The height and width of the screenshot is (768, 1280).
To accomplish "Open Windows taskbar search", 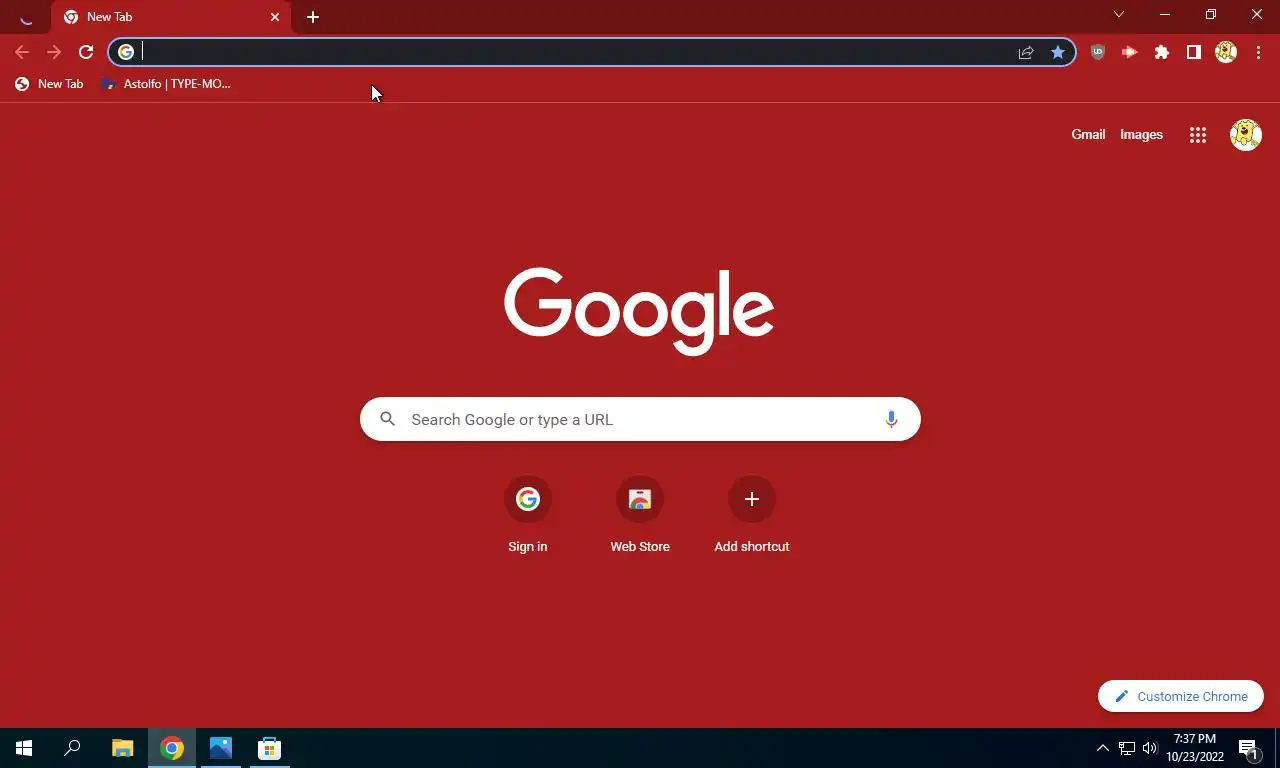I will pyautogui.click(x=72, y=748).
